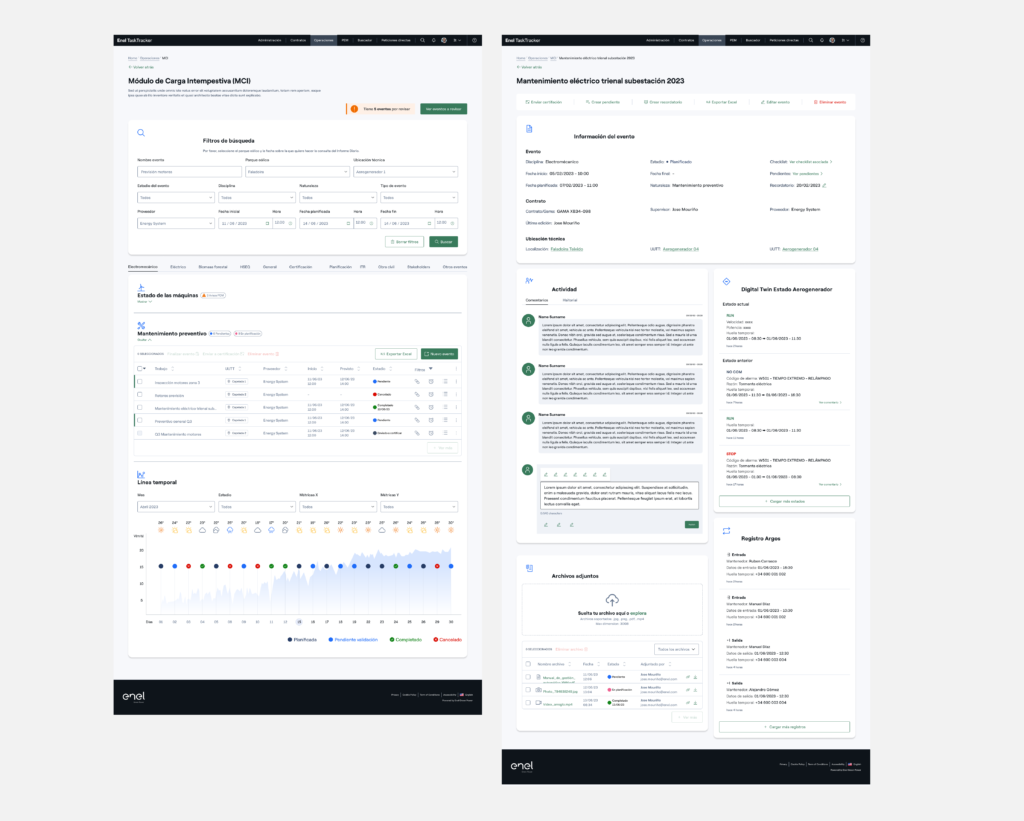Expand the Estado del evento dropdown
The width and height of the screenshot is (1024, 821).
tap(172, 197)
